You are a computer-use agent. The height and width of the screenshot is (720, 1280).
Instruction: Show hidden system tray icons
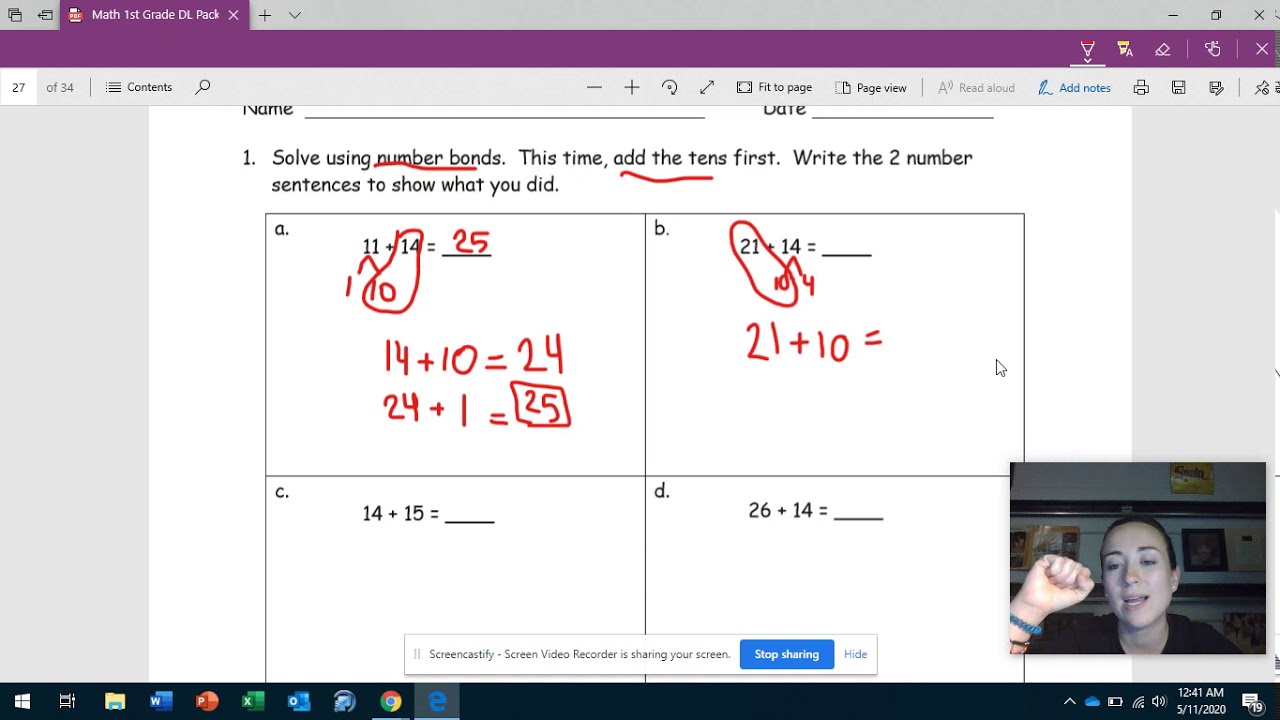pyautogui.click(x=1069, y=701)
